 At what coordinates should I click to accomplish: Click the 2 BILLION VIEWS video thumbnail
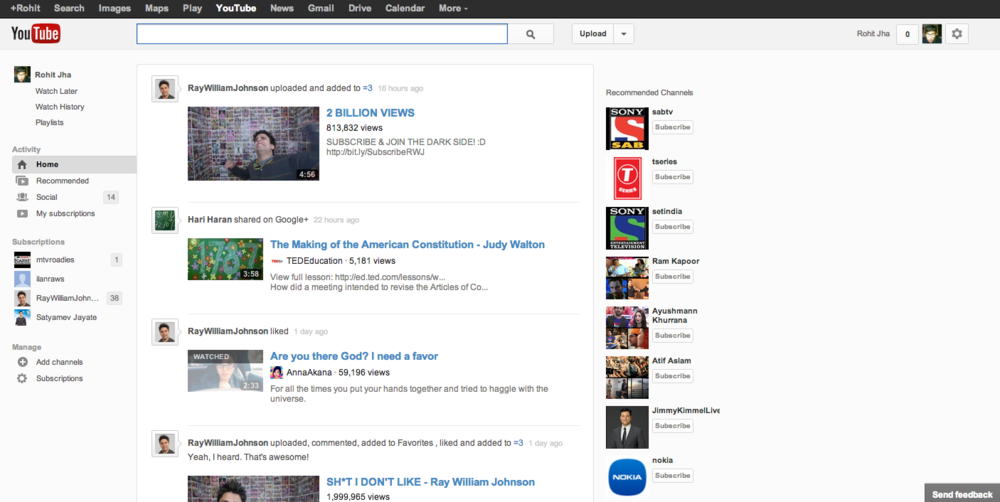(253, 144)
